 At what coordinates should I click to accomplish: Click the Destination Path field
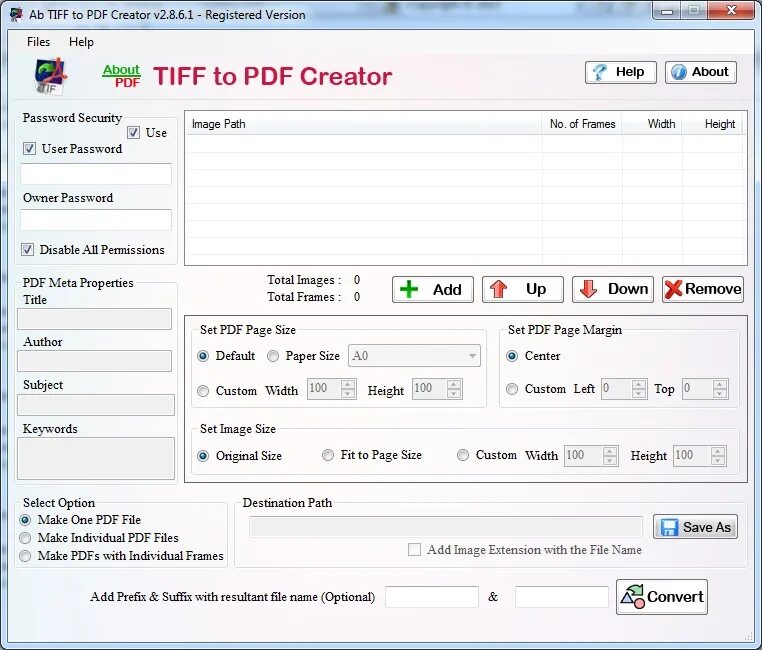(446, 527)
